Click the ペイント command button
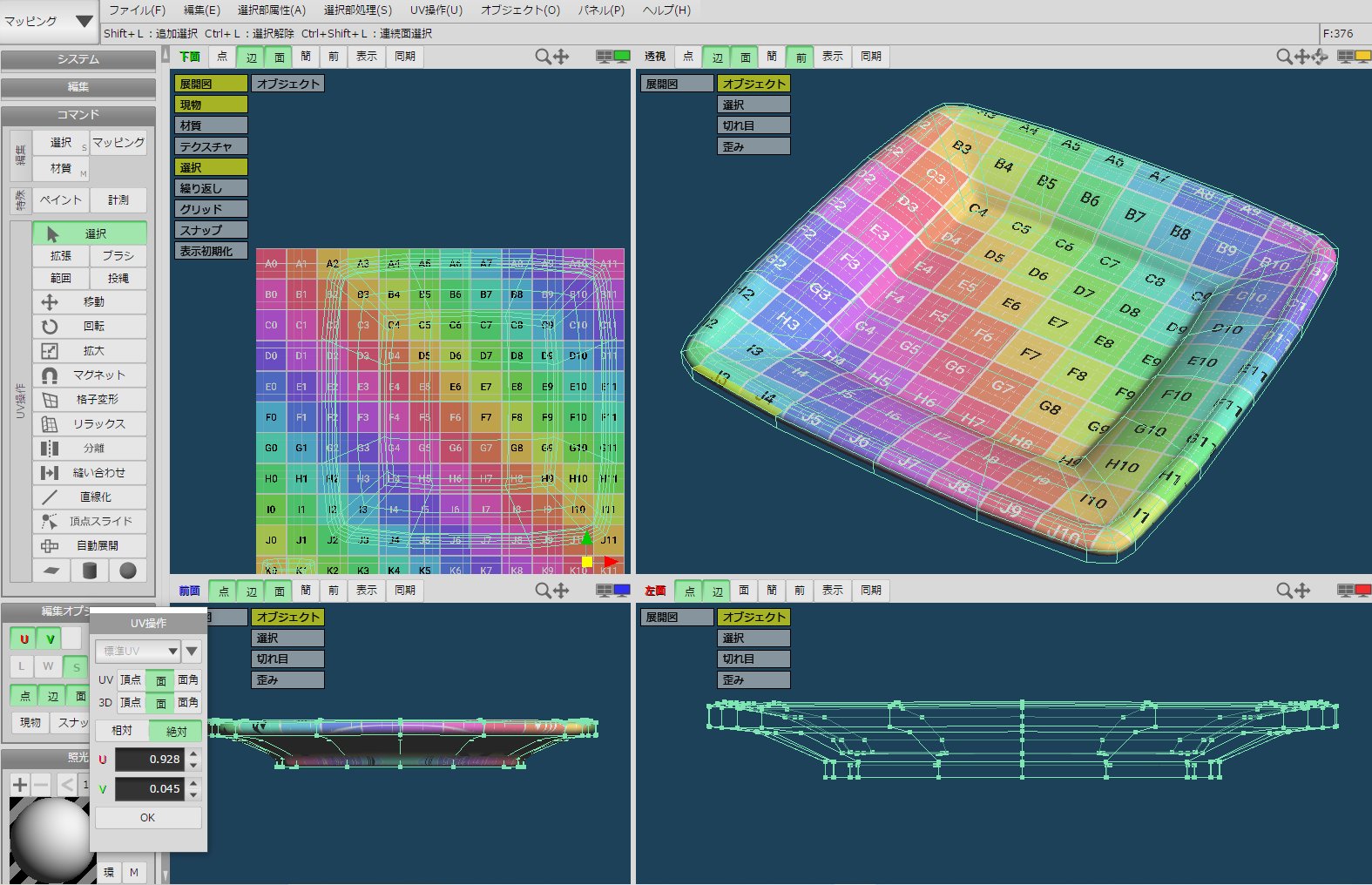Image resolution: width=1372 pixels, height=885 pixels. (x=61, y=200)
